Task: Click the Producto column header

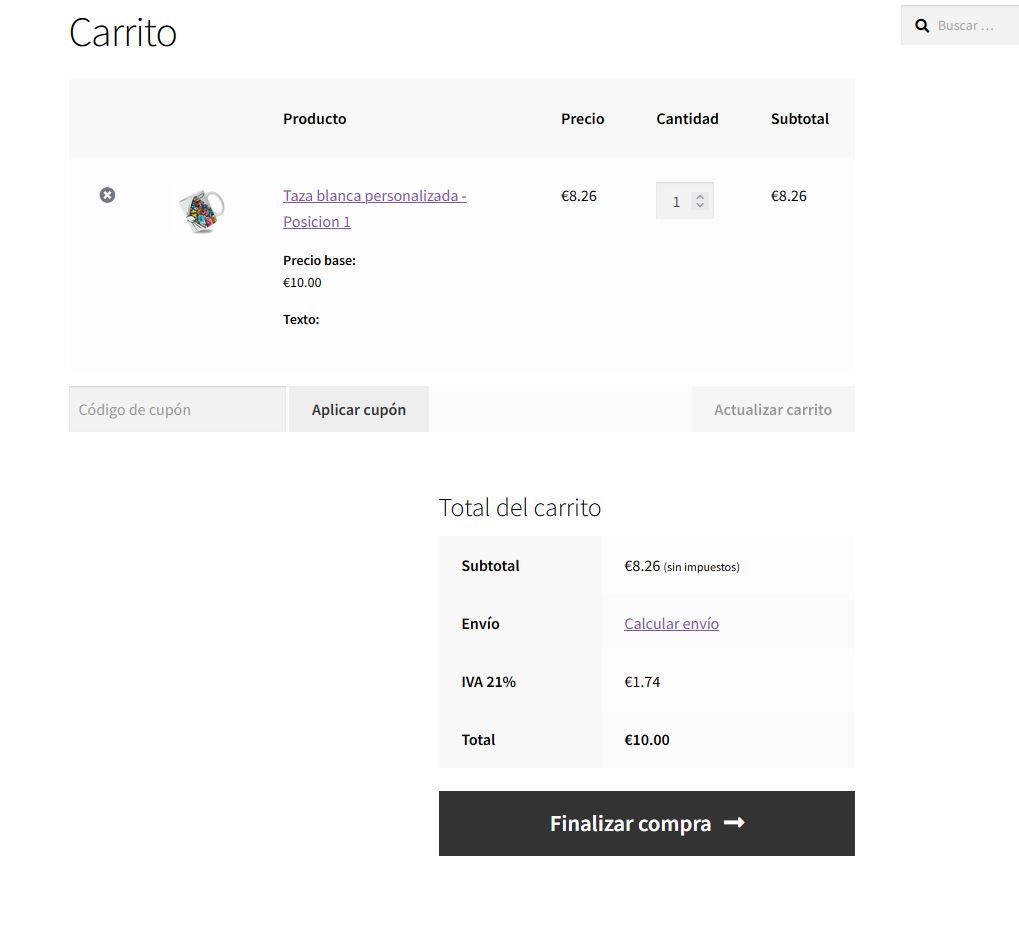Action: click(315, 119)
